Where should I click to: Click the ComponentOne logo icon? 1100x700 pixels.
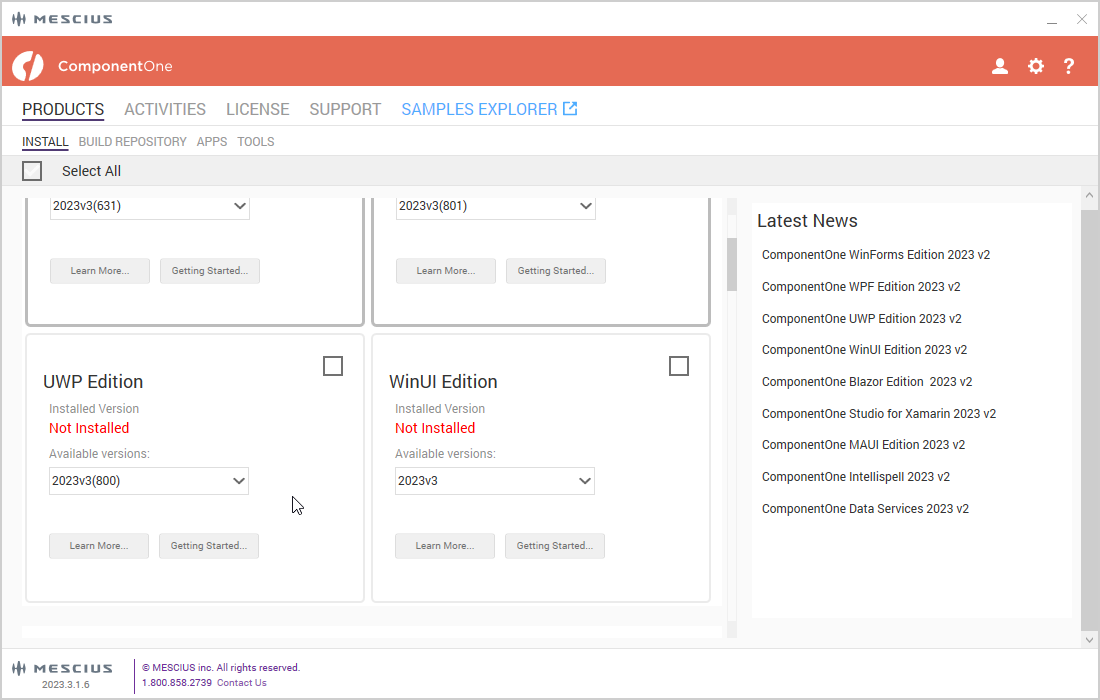click(28, 66)
